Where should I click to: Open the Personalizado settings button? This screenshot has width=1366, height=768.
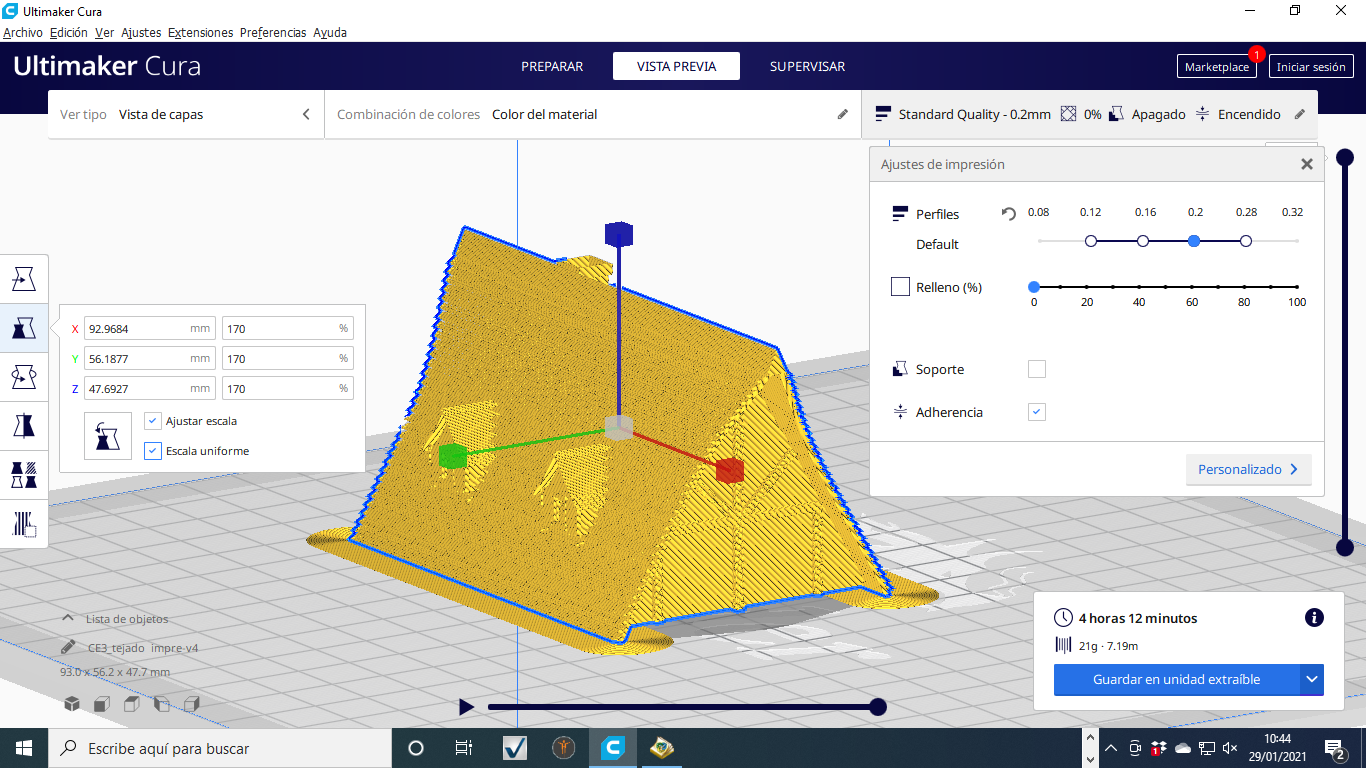click(x=1248, y=469)
